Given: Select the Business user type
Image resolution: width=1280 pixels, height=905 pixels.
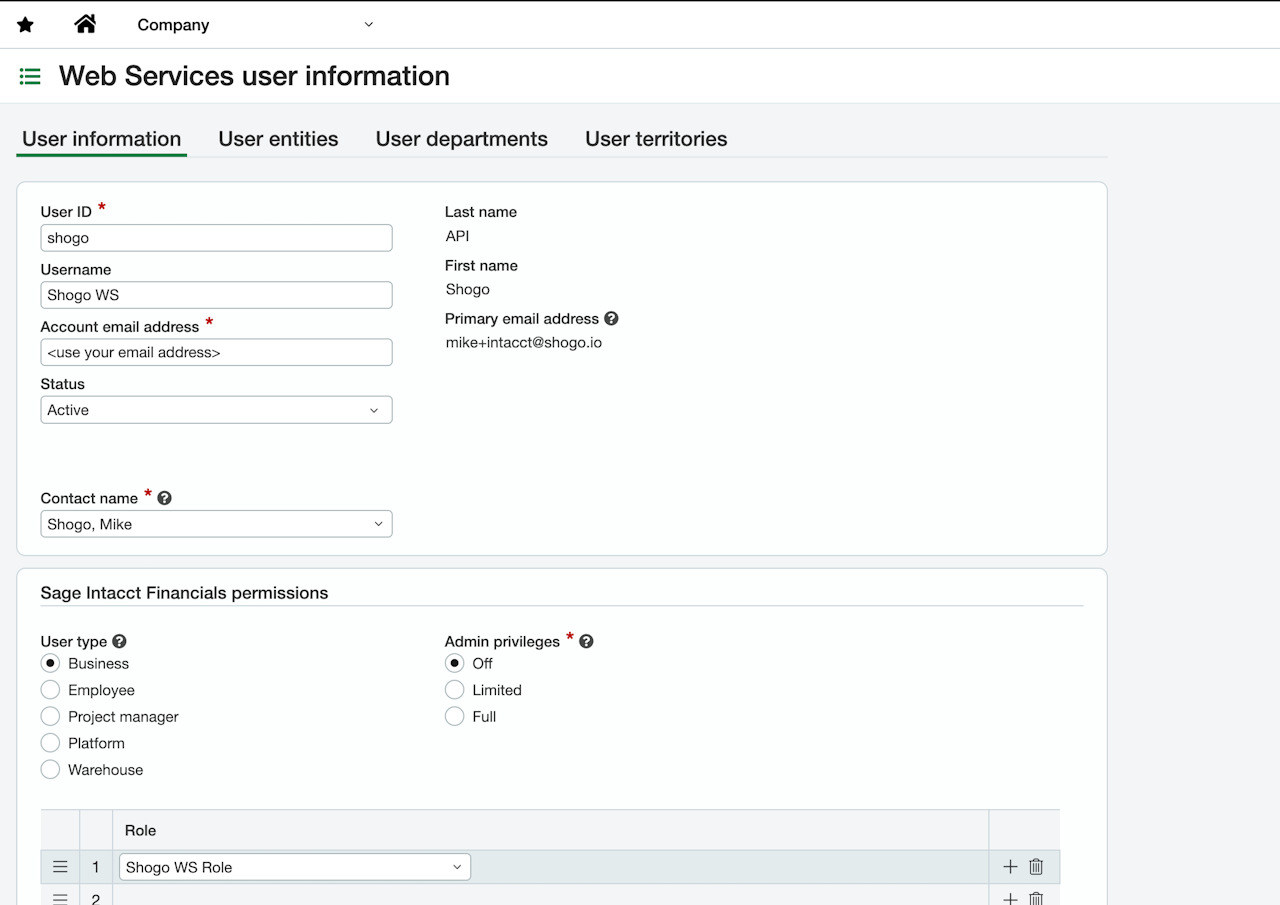Looking at the screenshot, I should [50, 663].
